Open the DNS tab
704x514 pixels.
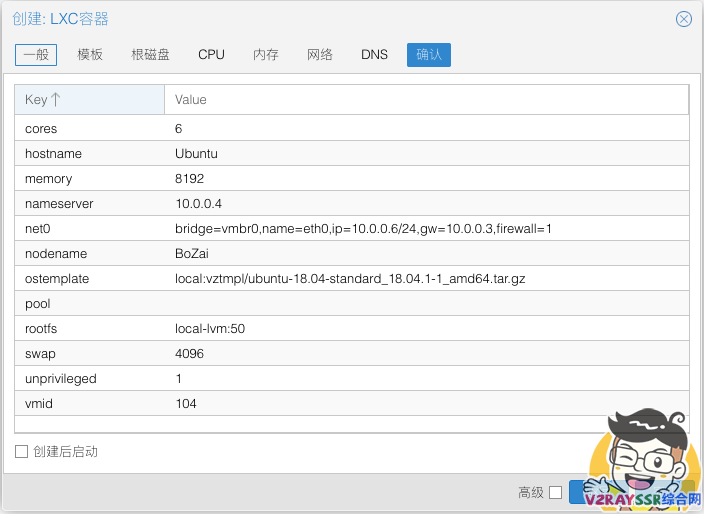[x=374, y=54]
